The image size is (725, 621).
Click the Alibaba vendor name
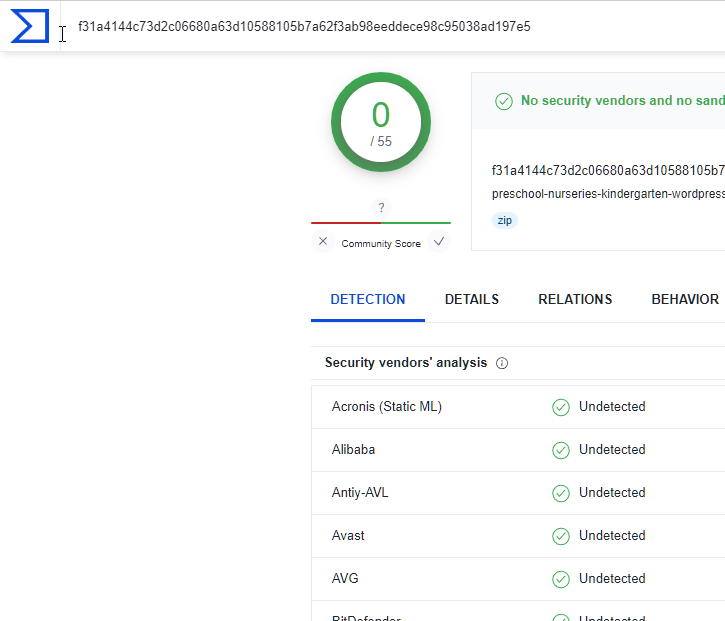pos(353,449)
